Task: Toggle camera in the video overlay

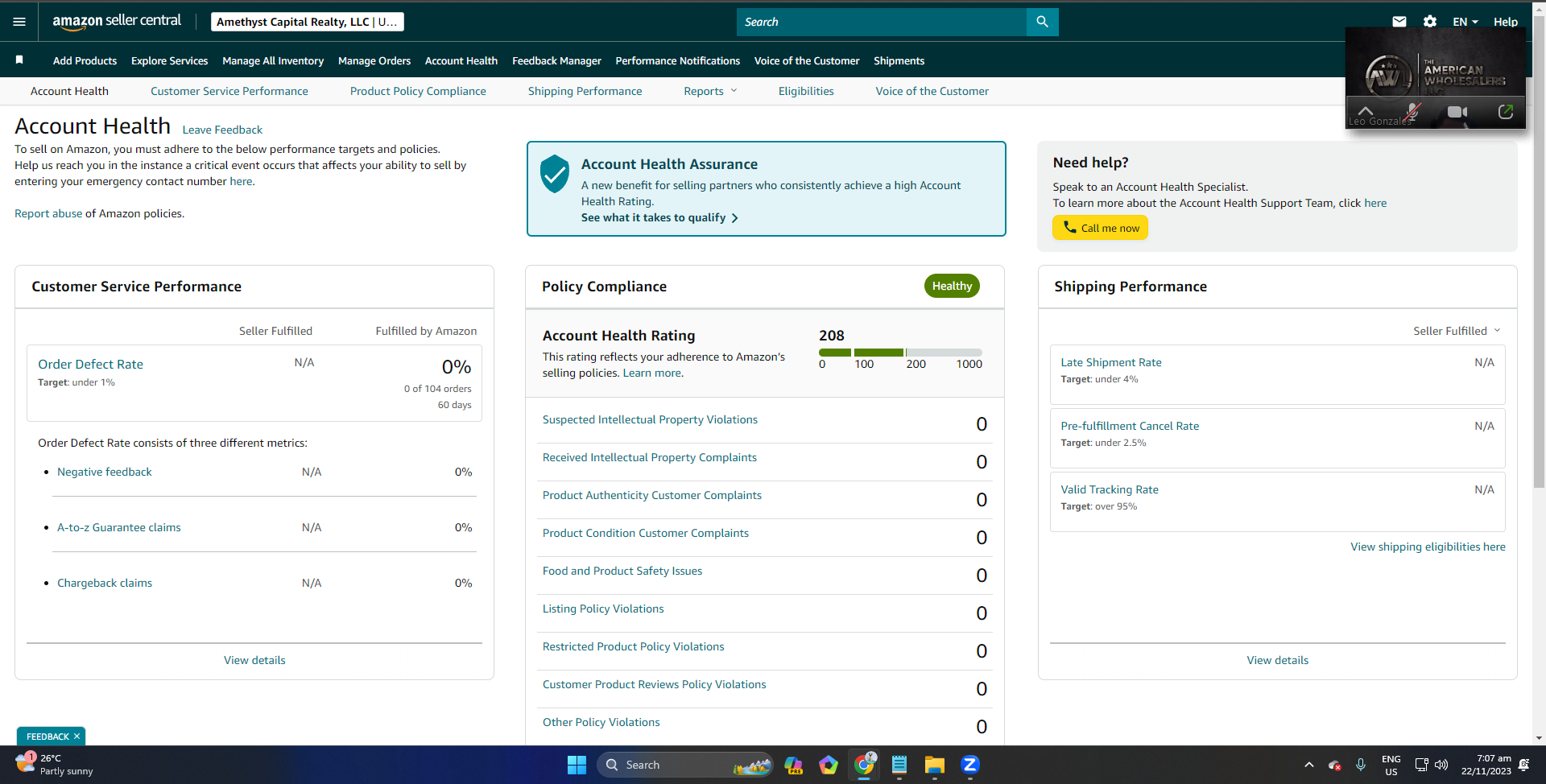Action: click(x=1457, y=112)
